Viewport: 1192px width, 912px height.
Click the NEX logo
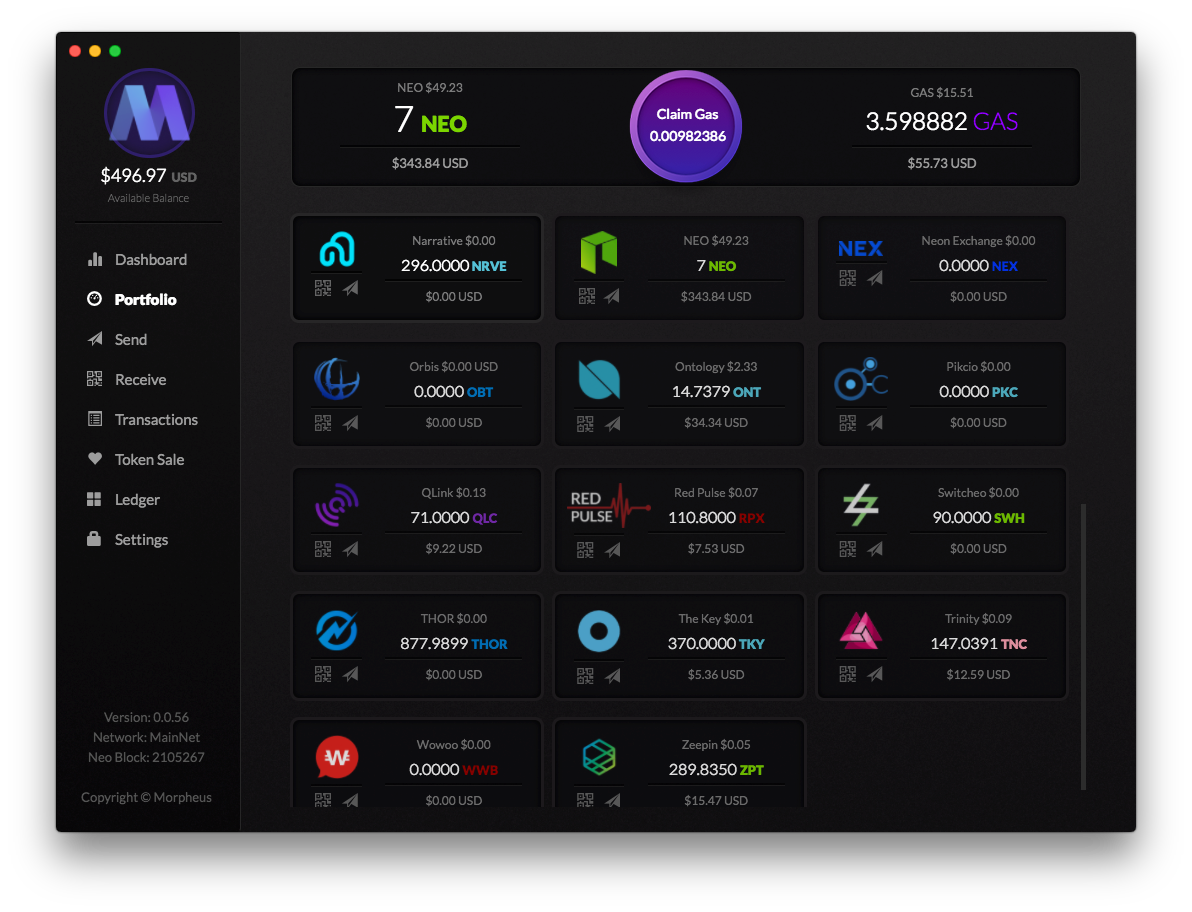[x=860, y=249]
